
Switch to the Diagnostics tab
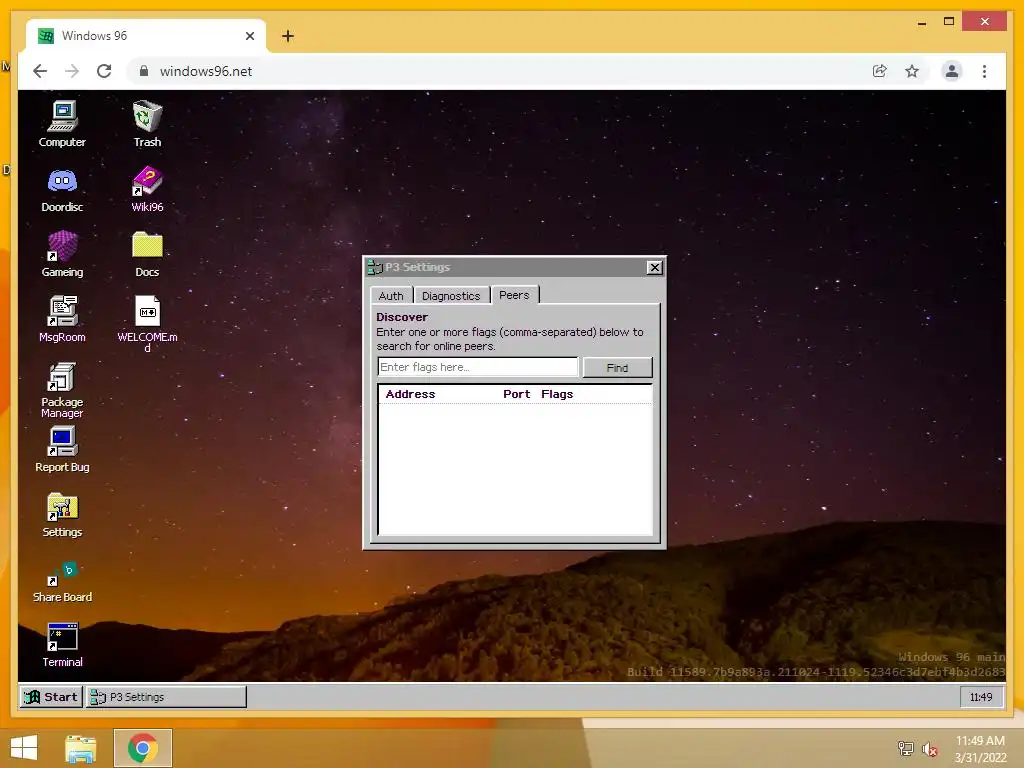(451, 296)
